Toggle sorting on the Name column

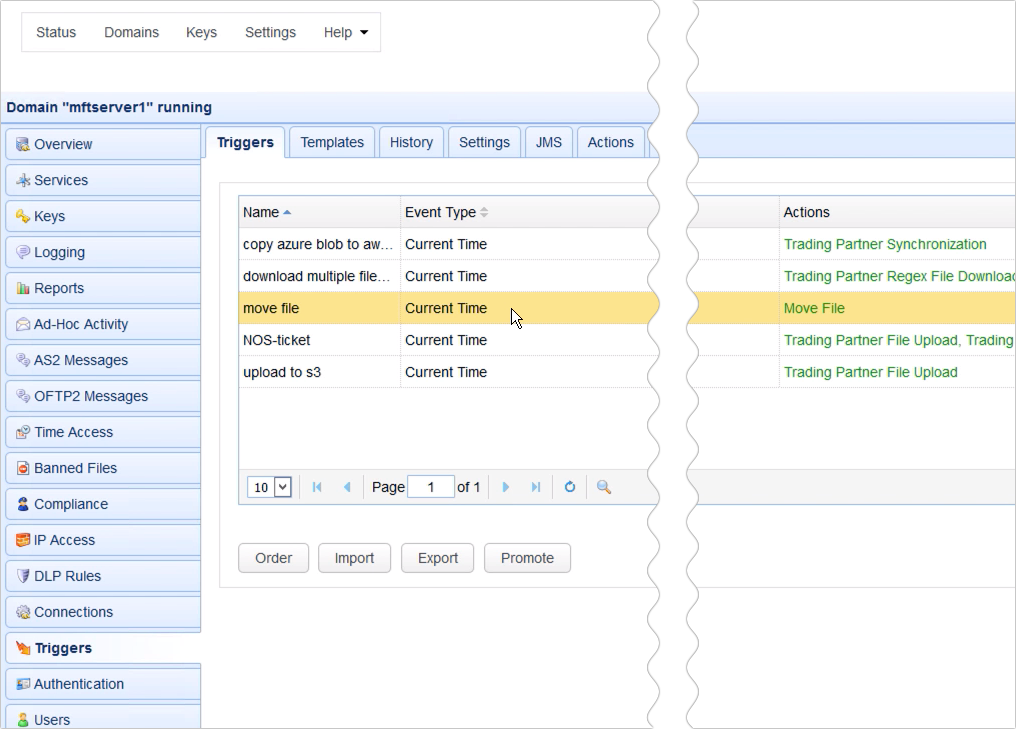pyautogui.click(x=262, y=212)
